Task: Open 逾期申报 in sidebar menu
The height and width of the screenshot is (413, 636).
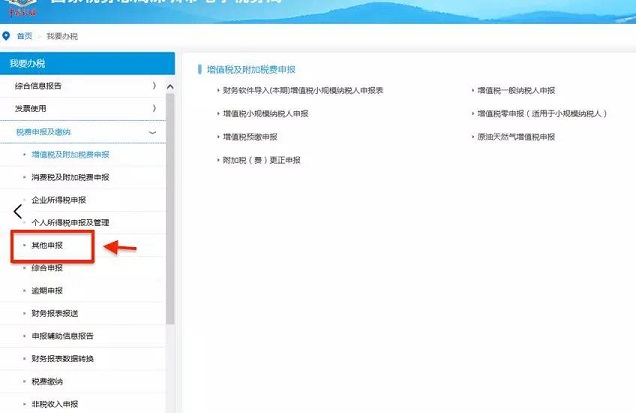Action: click(x=47, y=291)
